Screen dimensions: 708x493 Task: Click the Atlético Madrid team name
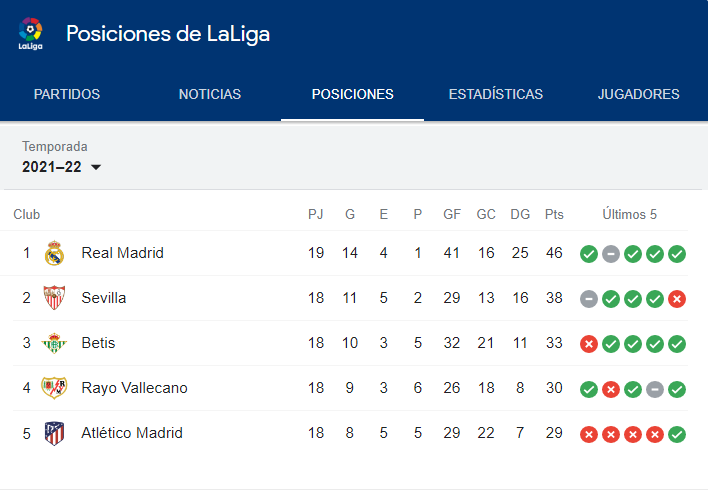[x=132, y=433]
